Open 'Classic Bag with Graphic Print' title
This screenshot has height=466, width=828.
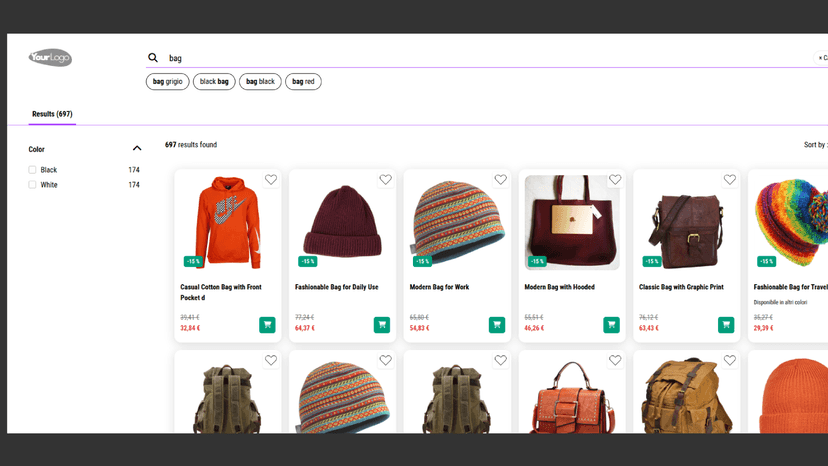click(x=681, y=287)
